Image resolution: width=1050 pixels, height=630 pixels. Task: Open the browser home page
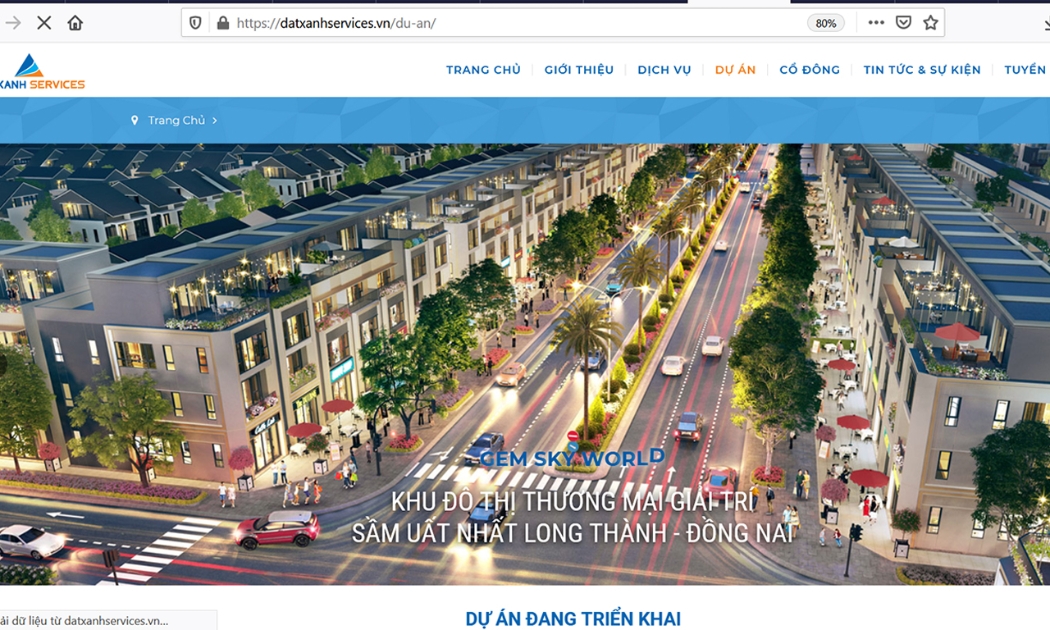tap(75, 23)
